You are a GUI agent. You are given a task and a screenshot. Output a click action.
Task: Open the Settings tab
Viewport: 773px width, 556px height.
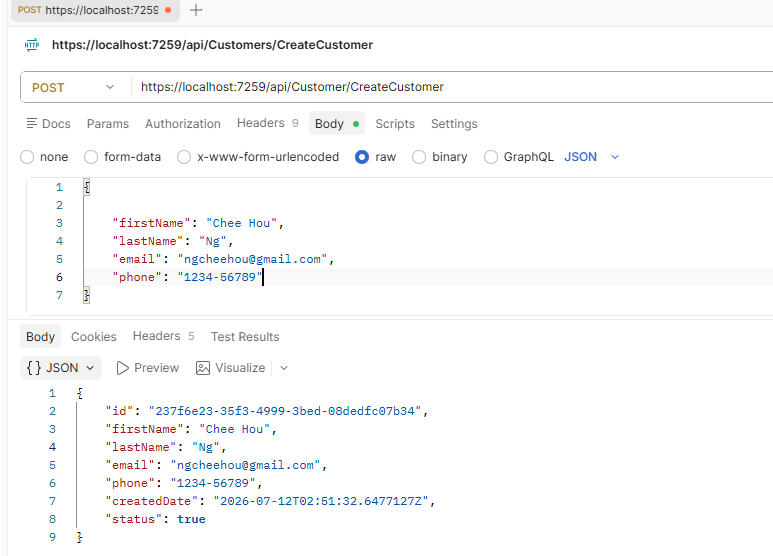tap(454, 124)
